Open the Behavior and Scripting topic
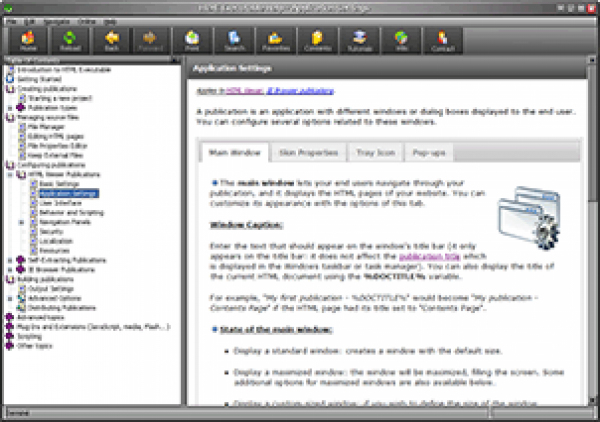This screenshot has width=600, height=422. coord(72,212)
